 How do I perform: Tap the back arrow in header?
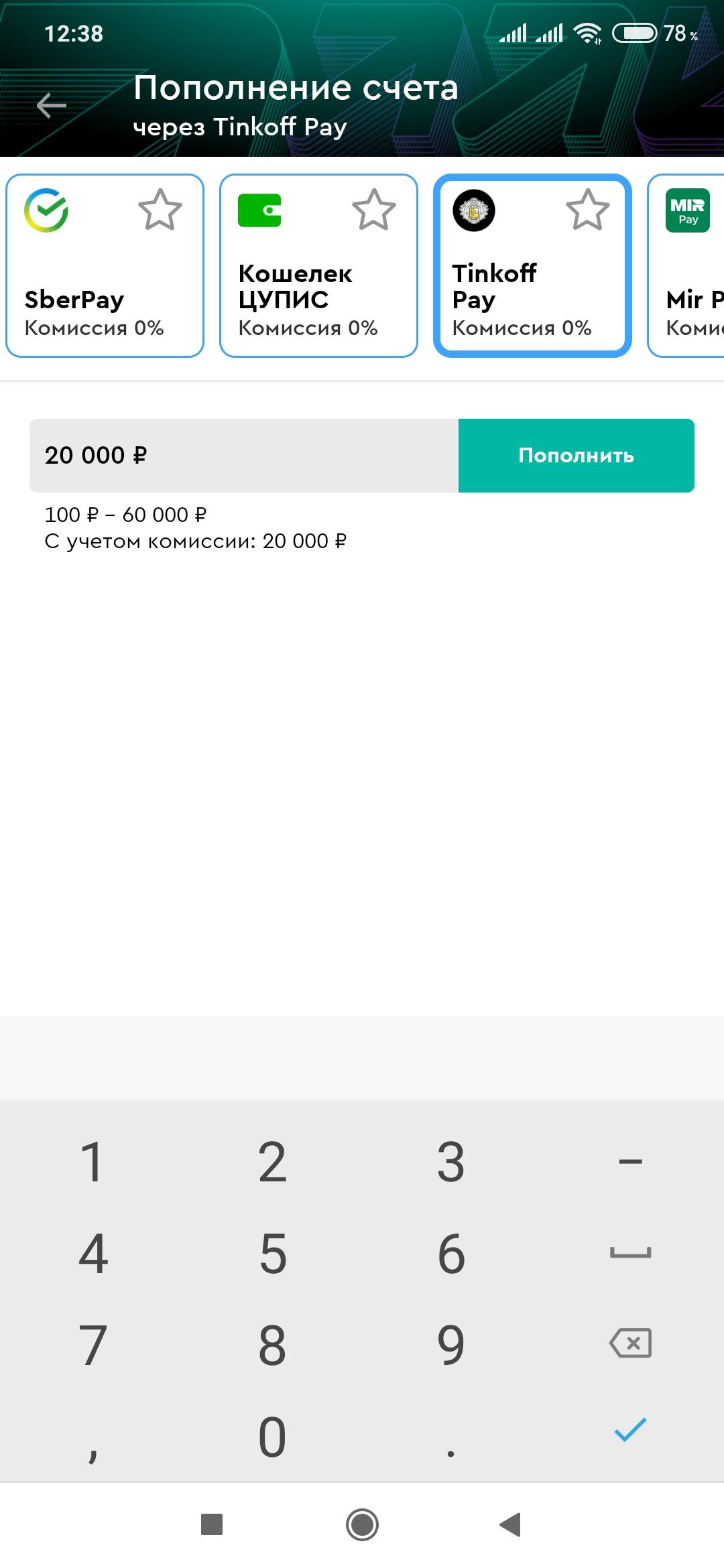tap(52, 105)
